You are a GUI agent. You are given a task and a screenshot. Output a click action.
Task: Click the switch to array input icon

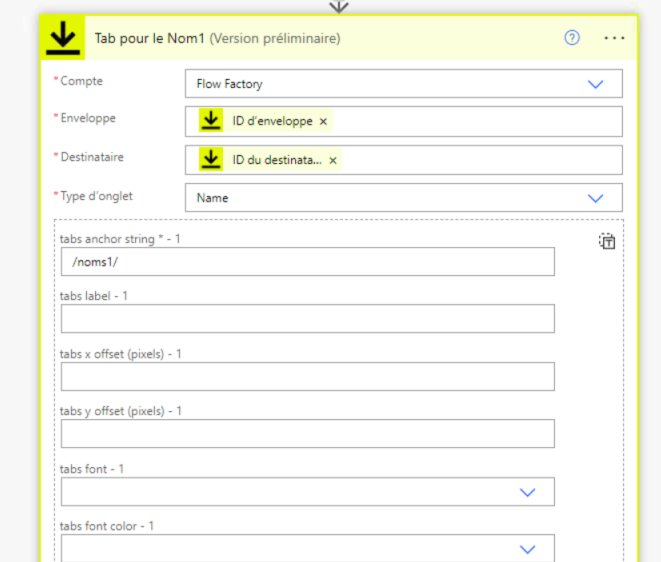click(607, 241)
